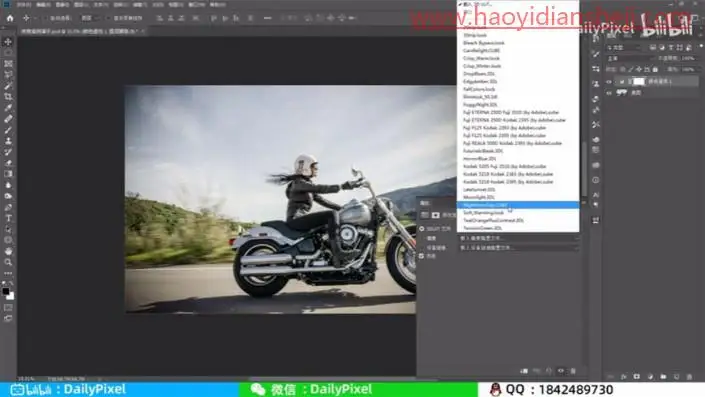
Task: Open the Window menu
Action: pyautogui.click(x=196, y=4)
